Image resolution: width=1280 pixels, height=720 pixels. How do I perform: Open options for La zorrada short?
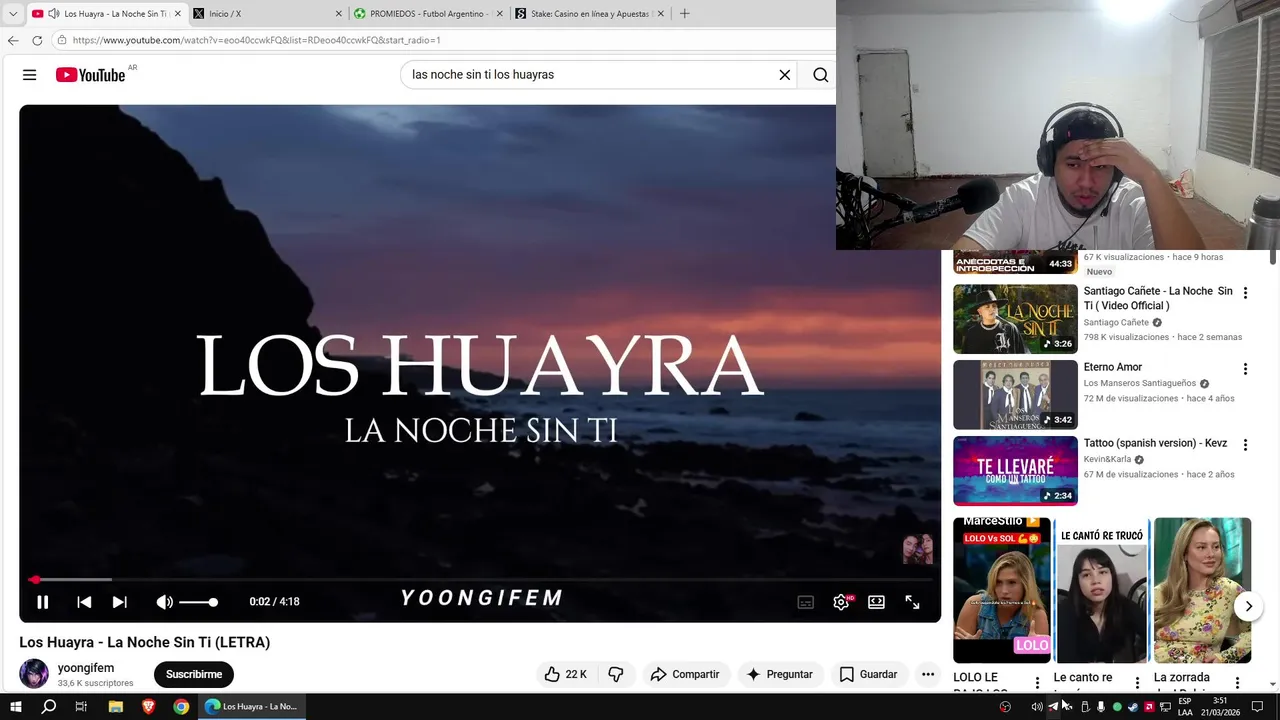1237,683
